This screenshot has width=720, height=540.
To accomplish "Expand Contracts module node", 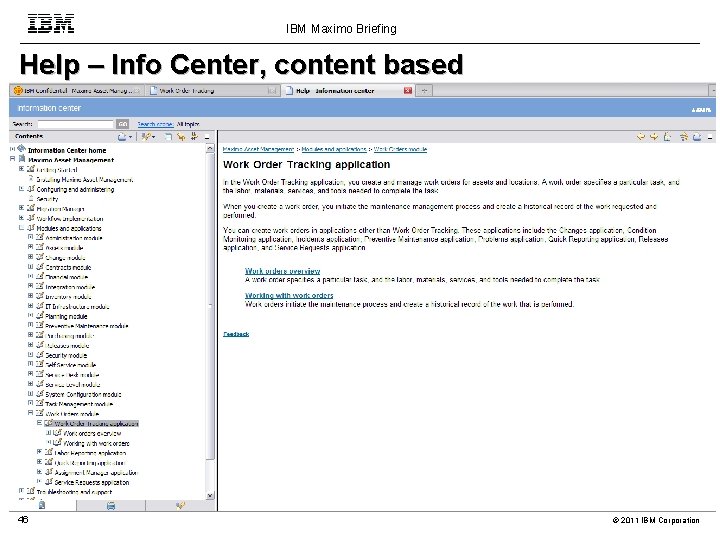I will tap(30, 267).
